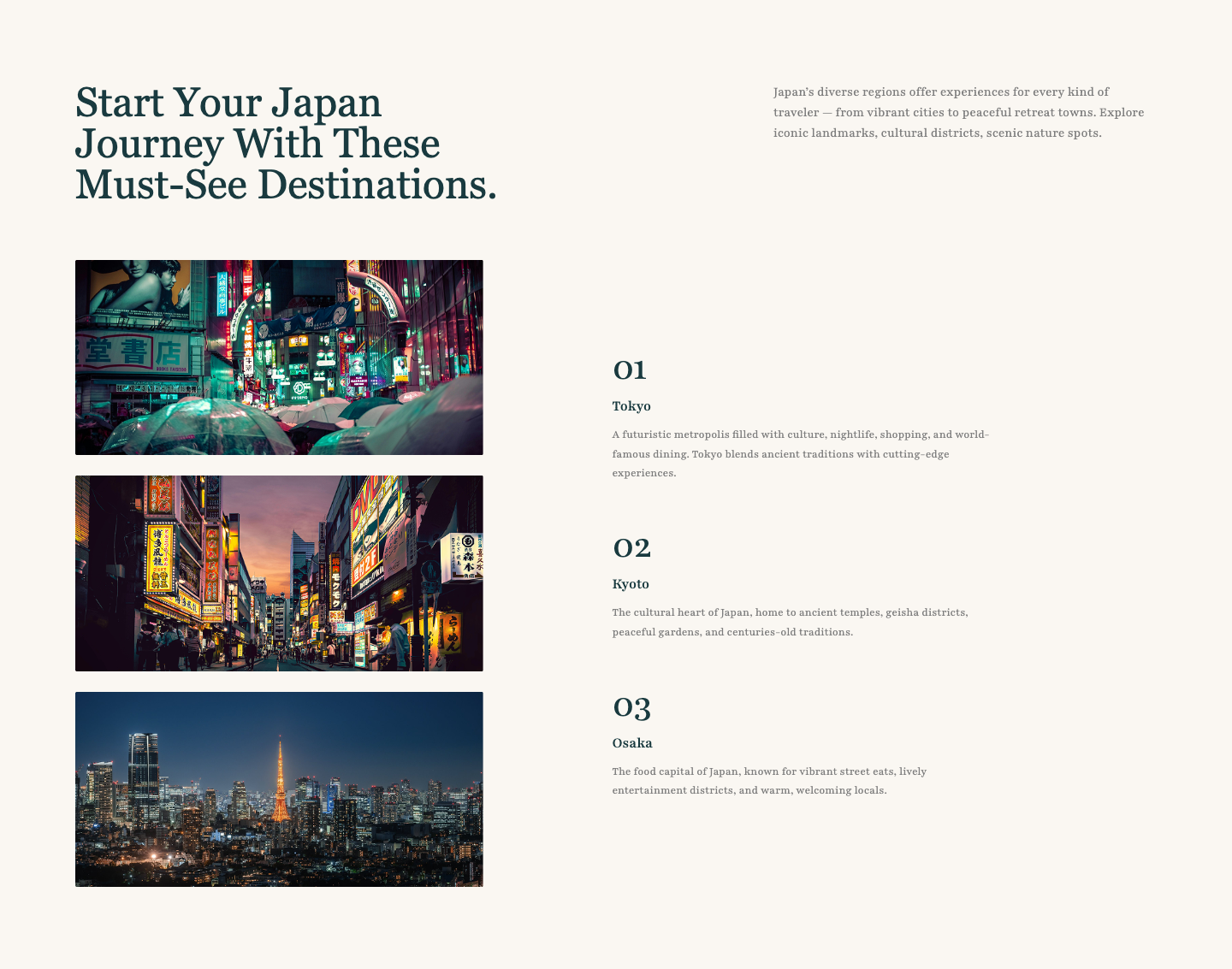Viewport: 1232px width, 969px height.
Task: Click the number 03 label
Action: 631,707
